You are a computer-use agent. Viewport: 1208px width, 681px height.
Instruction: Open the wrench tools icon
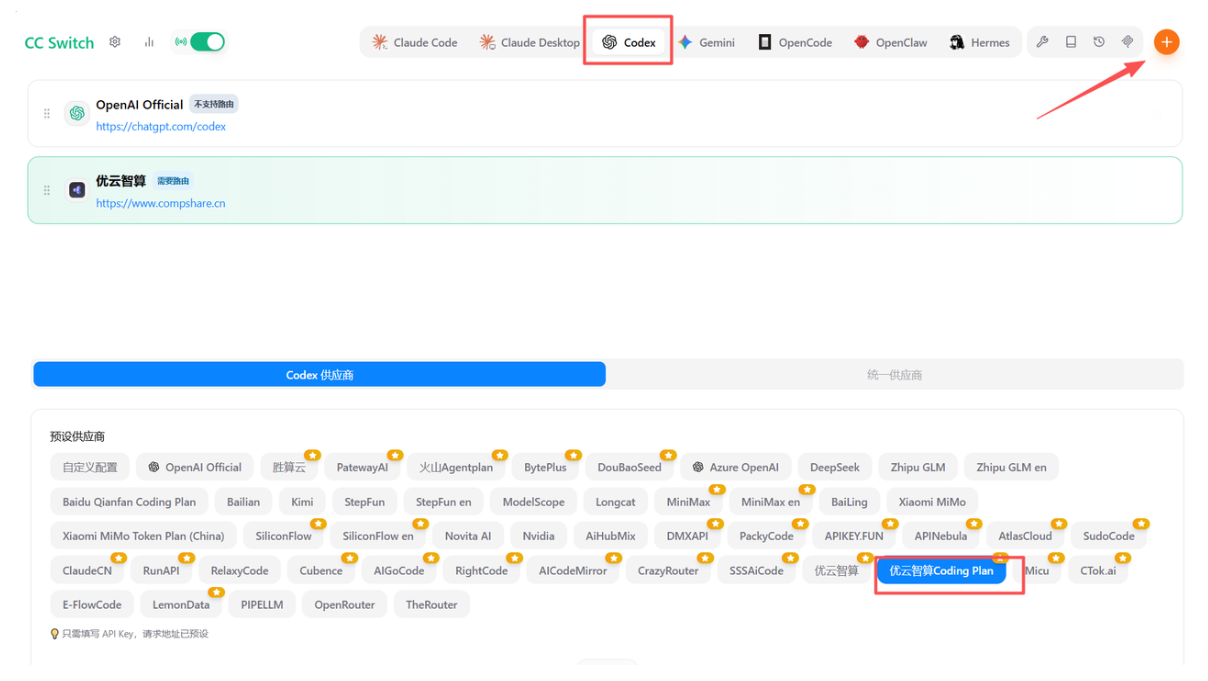pos(1042,42)
